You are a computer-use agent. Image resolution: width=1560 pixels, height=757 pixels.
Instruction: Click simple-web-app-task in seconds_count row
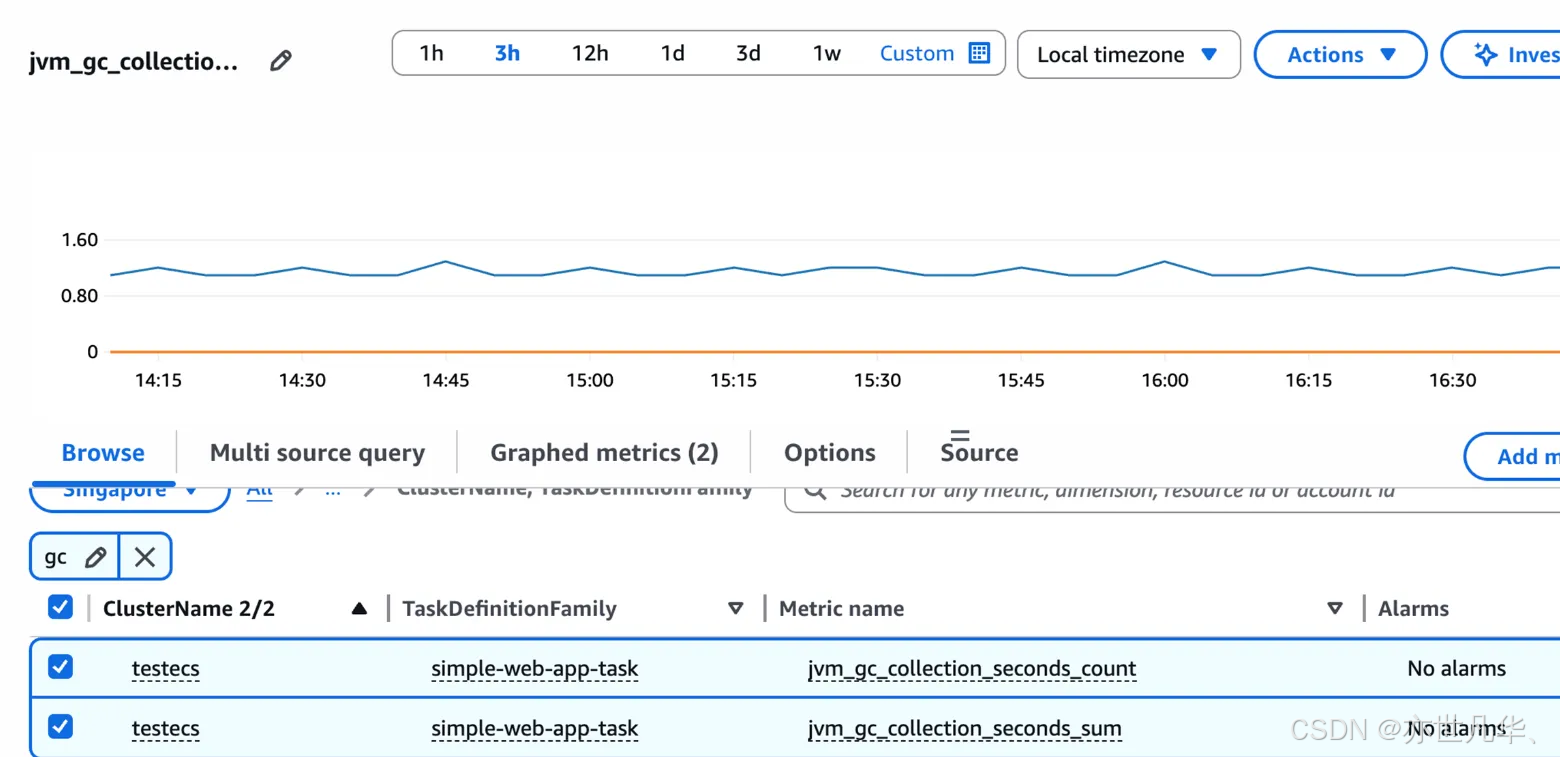point(534,669)
